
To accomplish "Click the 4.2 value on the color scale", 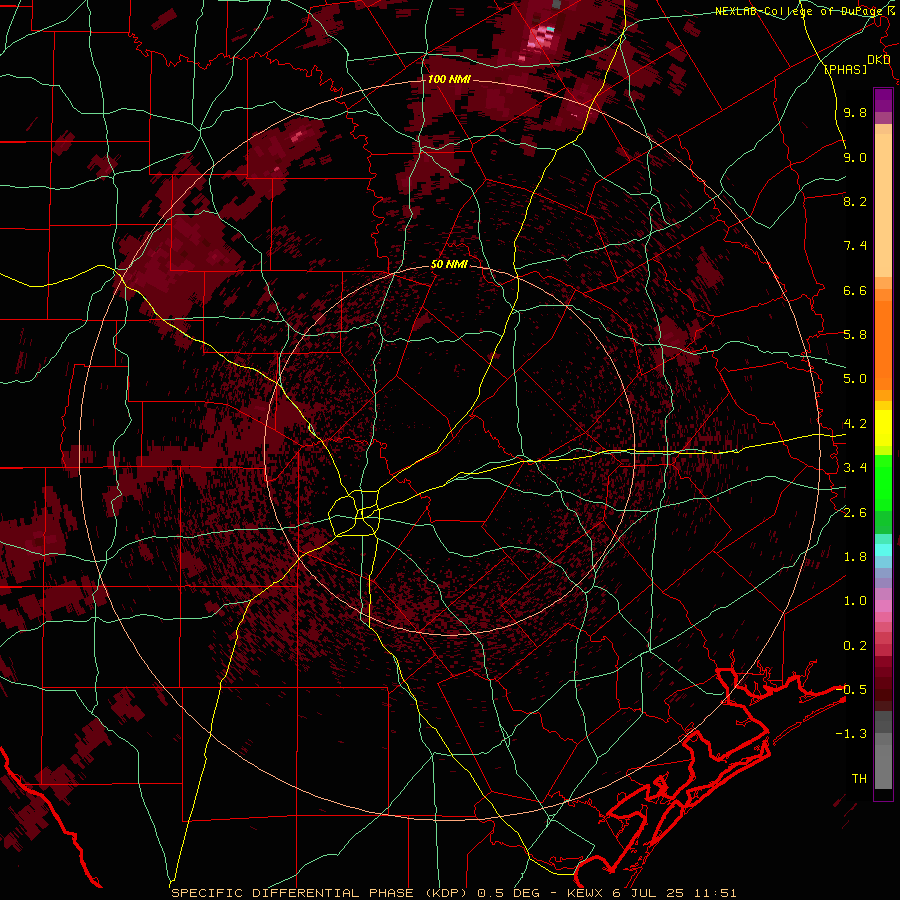I will click(855, 424).
